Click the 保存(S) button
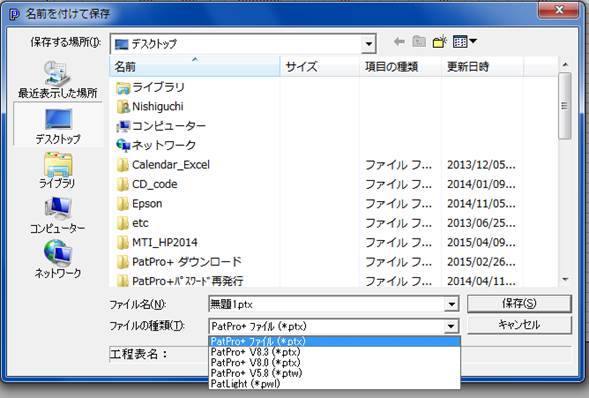The image size is (589, 398). coord(519,303)
